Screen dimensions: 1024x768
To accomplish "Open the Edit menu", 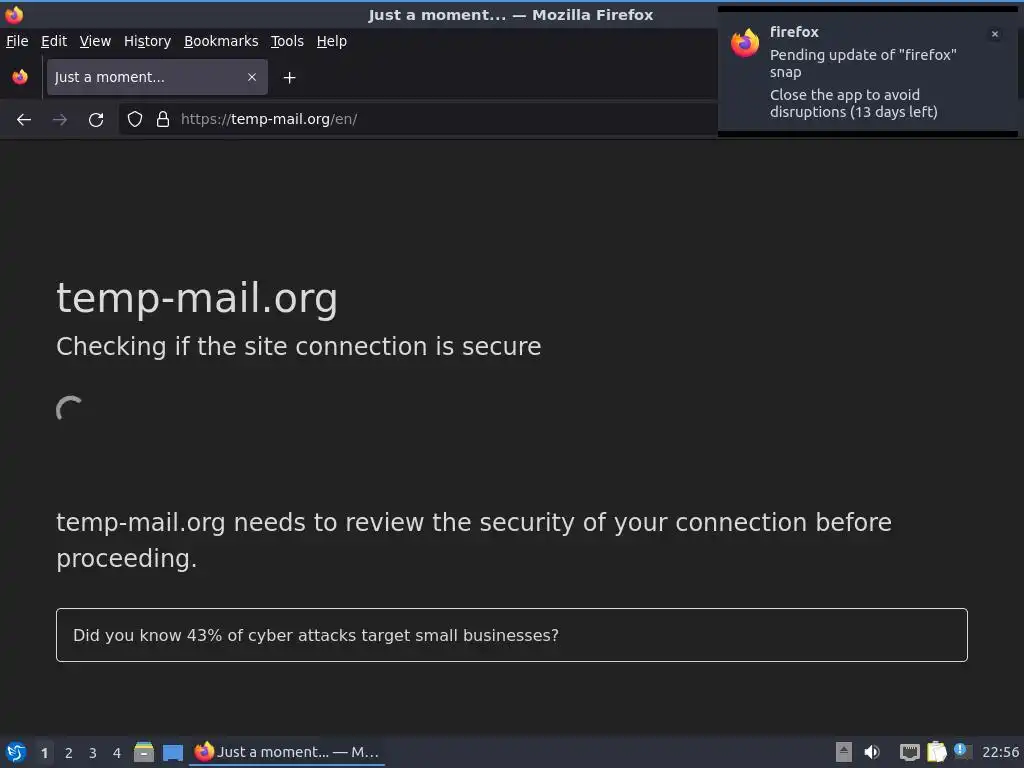I will 54,41.
